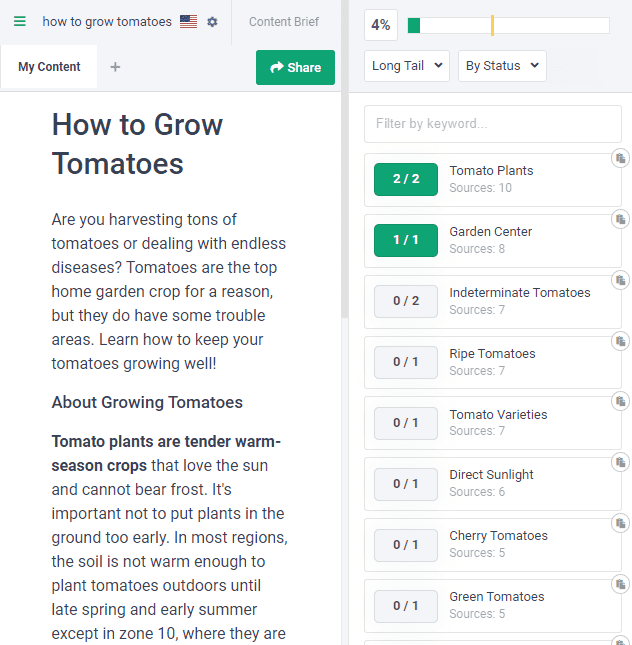Viewport: 632px width, 645px height.
Task: Click the 'How to Grow Tomatoes' heading
Action: 137,144
